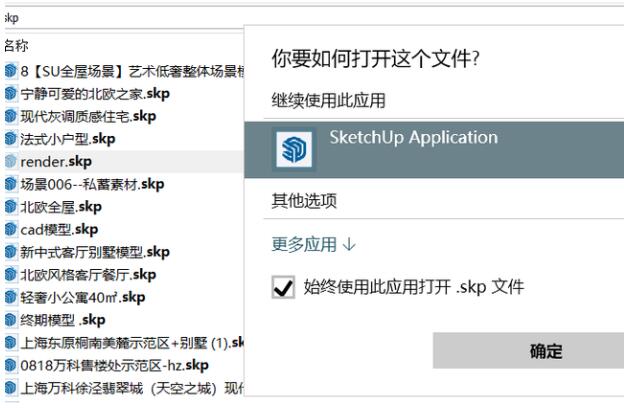
Task: Click file icon beside 上海万科徐泾翡翠城
Action: tap(11, 388)
